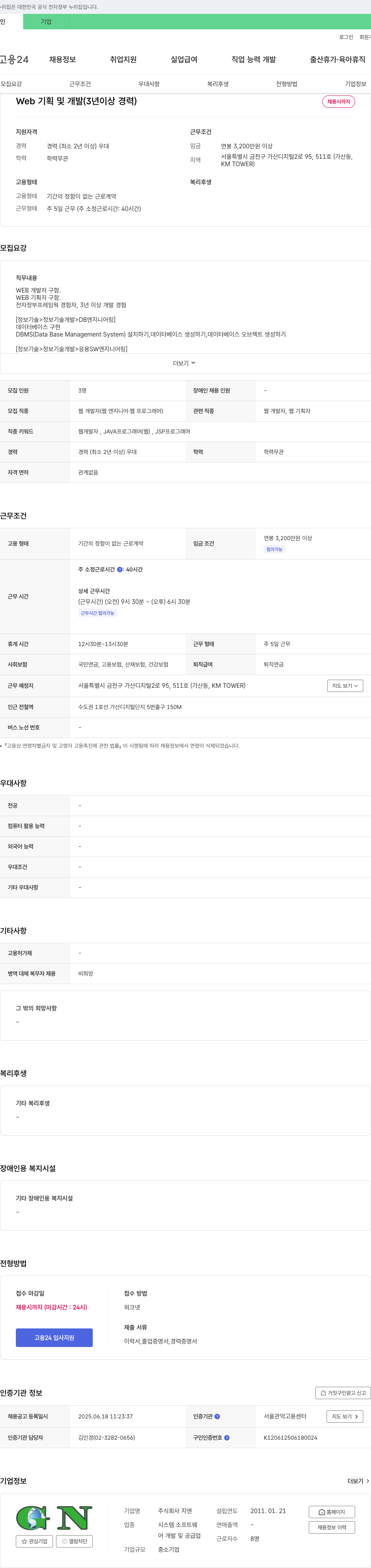Screen dimensions: 371x1568
Task: Expand 더보기 under 직무내용
Action: tap(185, 363)
